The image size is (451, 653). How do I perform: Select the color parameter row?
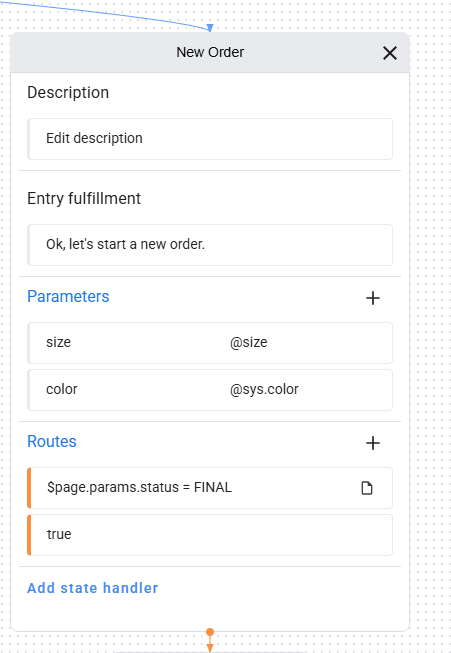point(210,390)
